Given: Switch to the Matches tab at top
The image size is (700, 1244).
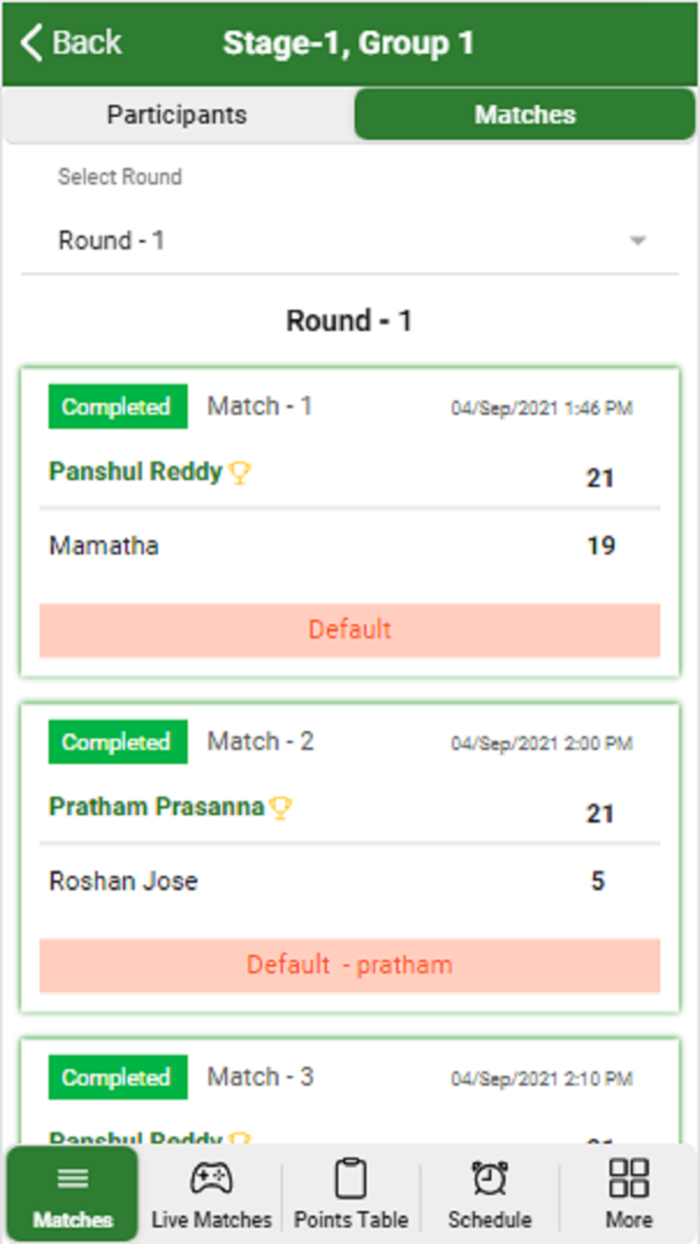Looking at the screenshot, I should [525, 115].
